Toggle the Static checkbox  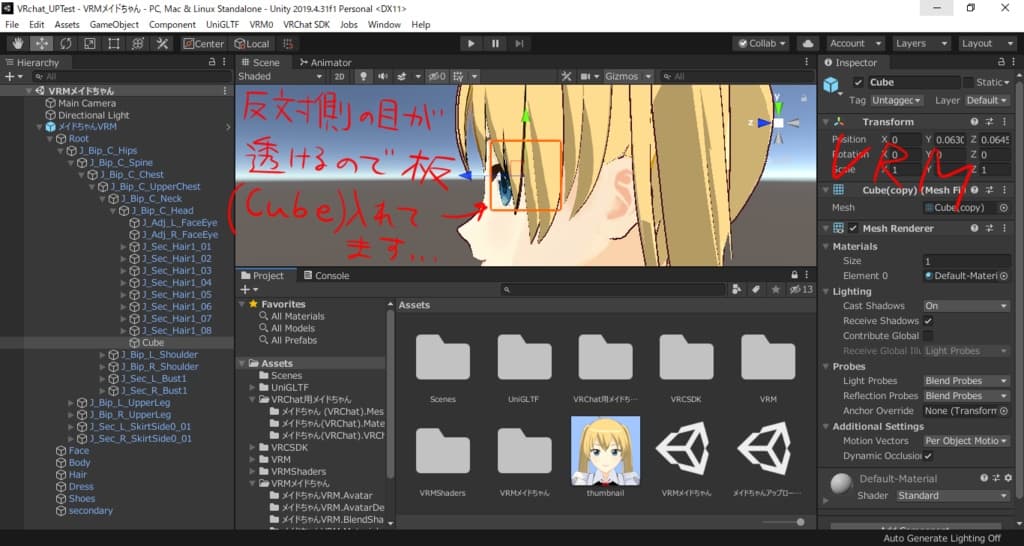click(x=968, y=82)
